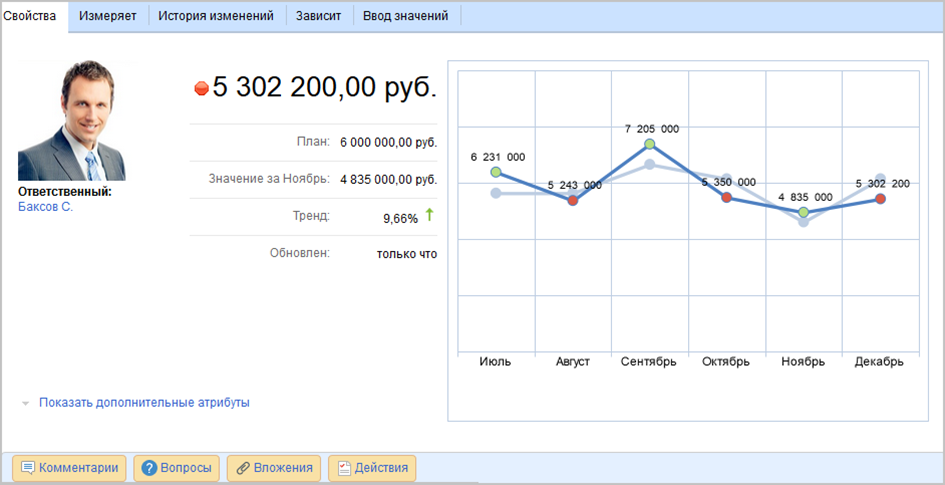Open the История изменений tab
The image size is (945, 485).
[216, 16]
